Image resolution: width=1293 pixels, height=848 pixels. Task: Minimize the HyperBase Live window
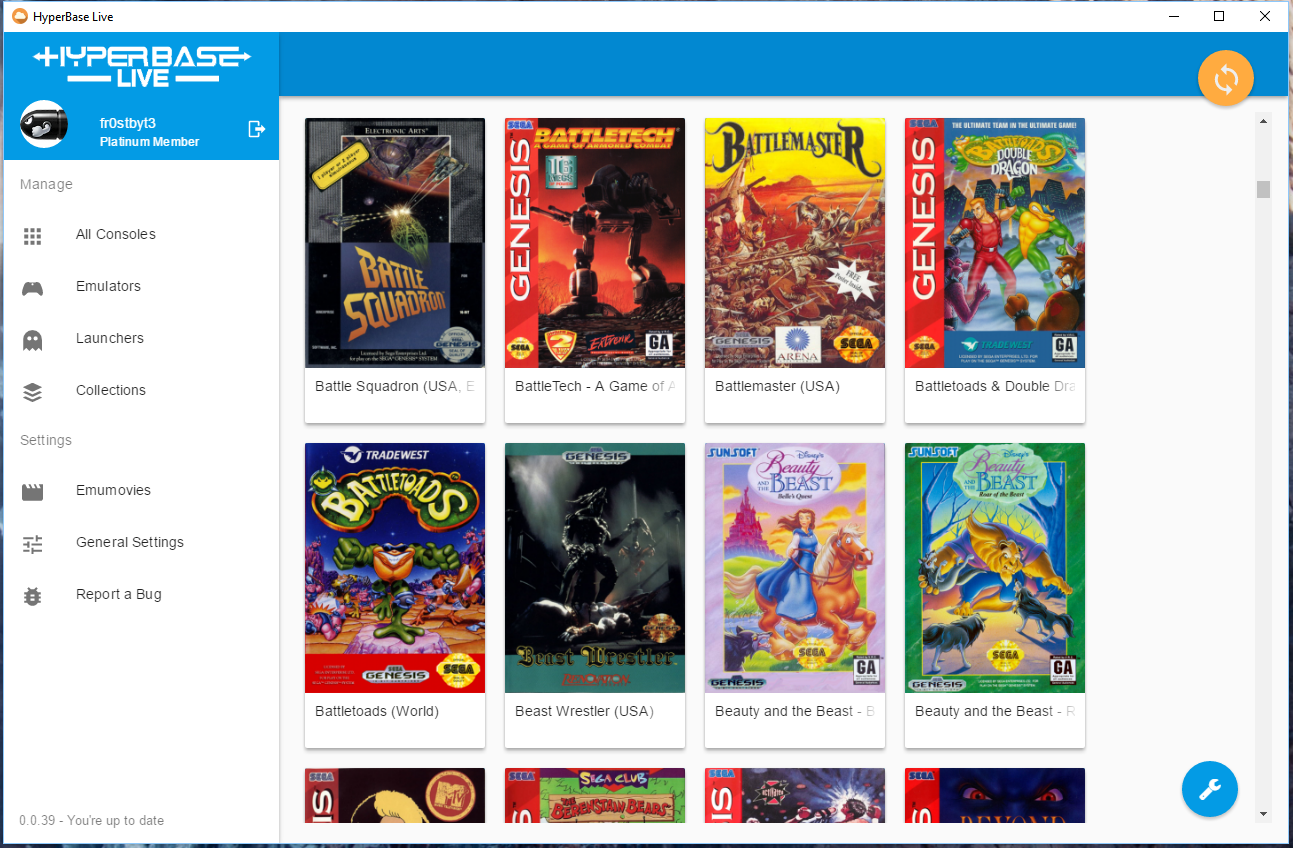(x=1173, y=16)
